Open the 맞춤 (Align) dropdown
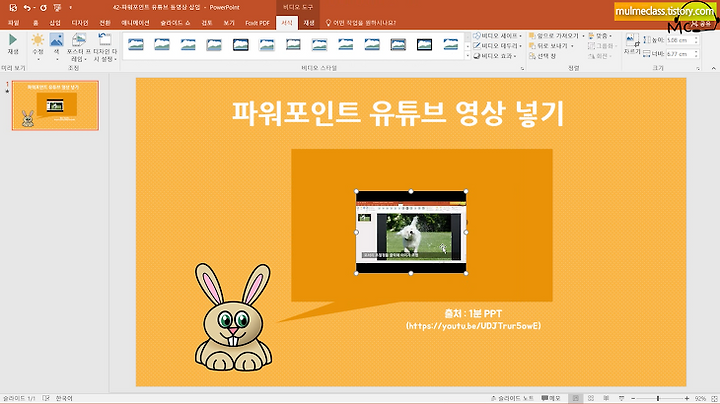The width and height of the screenshot is (720, 404). click(600, 36)
